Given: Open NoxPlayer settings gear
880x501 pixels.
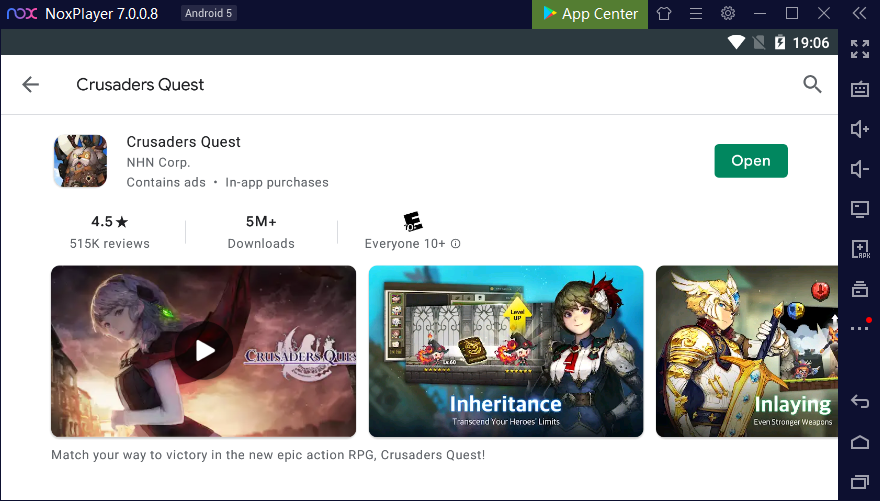Looking at the screenshot, I should pyautogui.click(x=728, y=14).
